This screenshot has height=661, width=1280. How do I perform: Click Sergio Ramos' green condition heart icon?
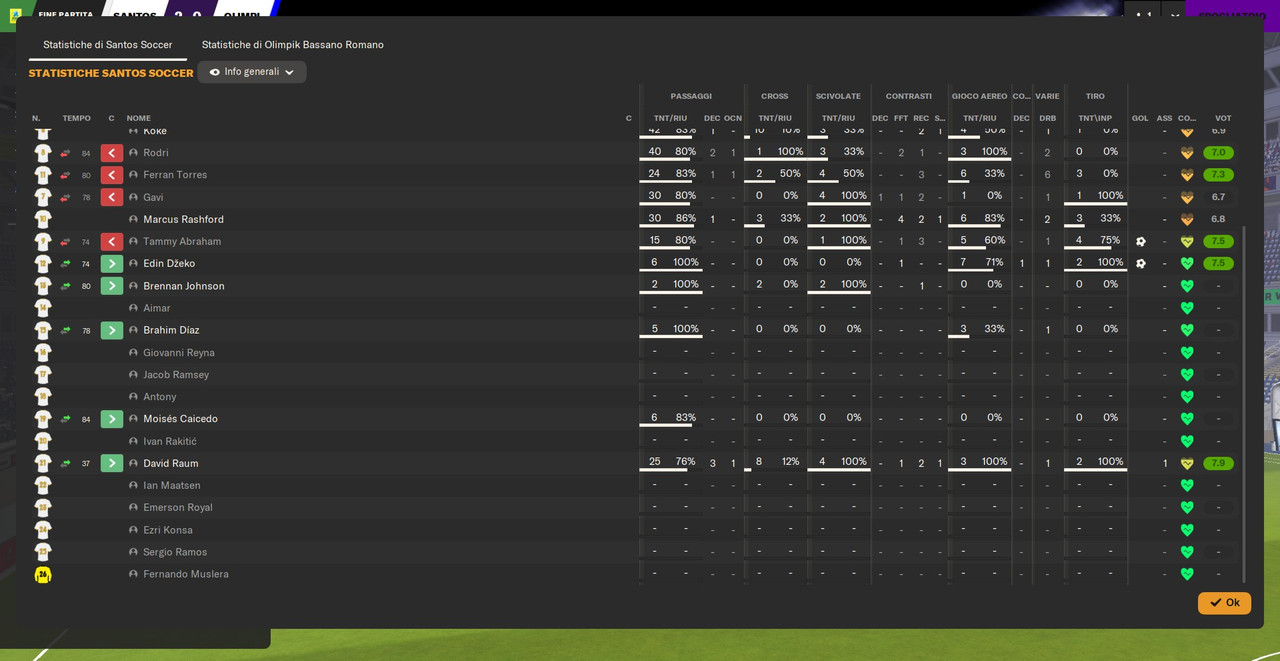[x=1187, y=552]
